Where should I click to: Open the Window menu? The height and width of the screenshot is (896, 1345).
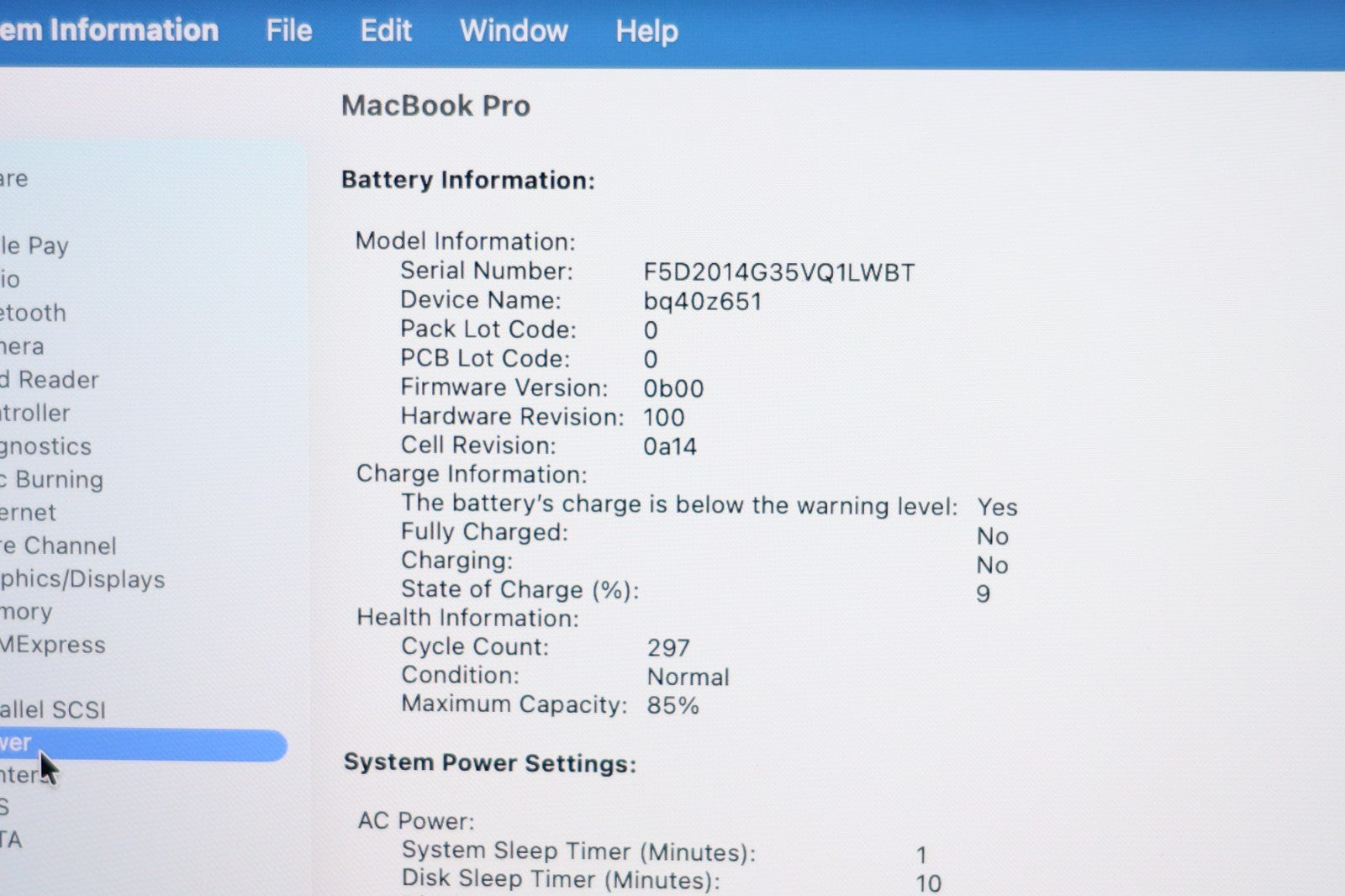[514, 31]
